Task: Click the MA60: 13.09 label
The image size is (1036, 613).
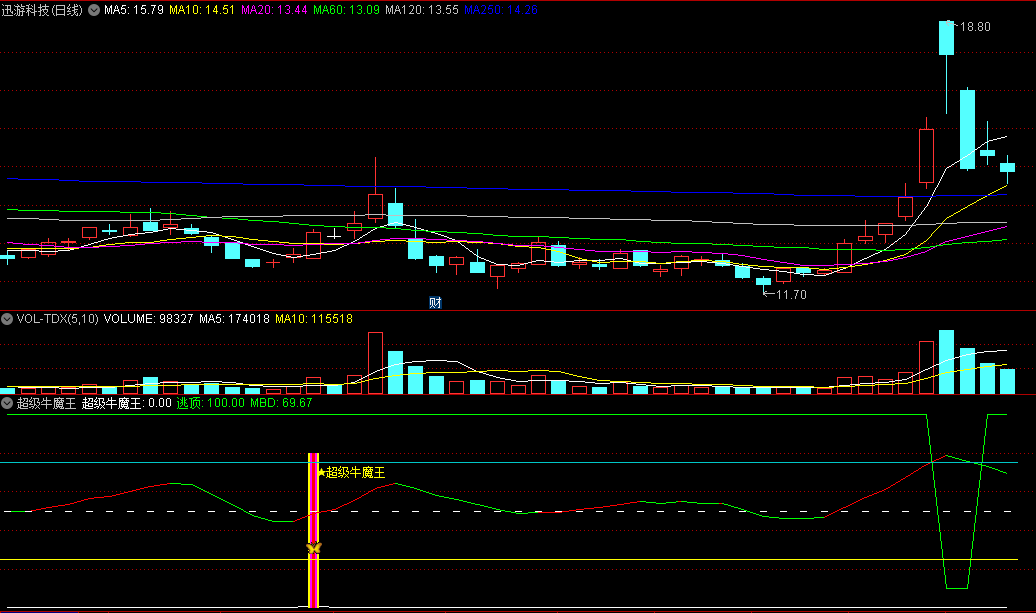Action: point(346,10)
